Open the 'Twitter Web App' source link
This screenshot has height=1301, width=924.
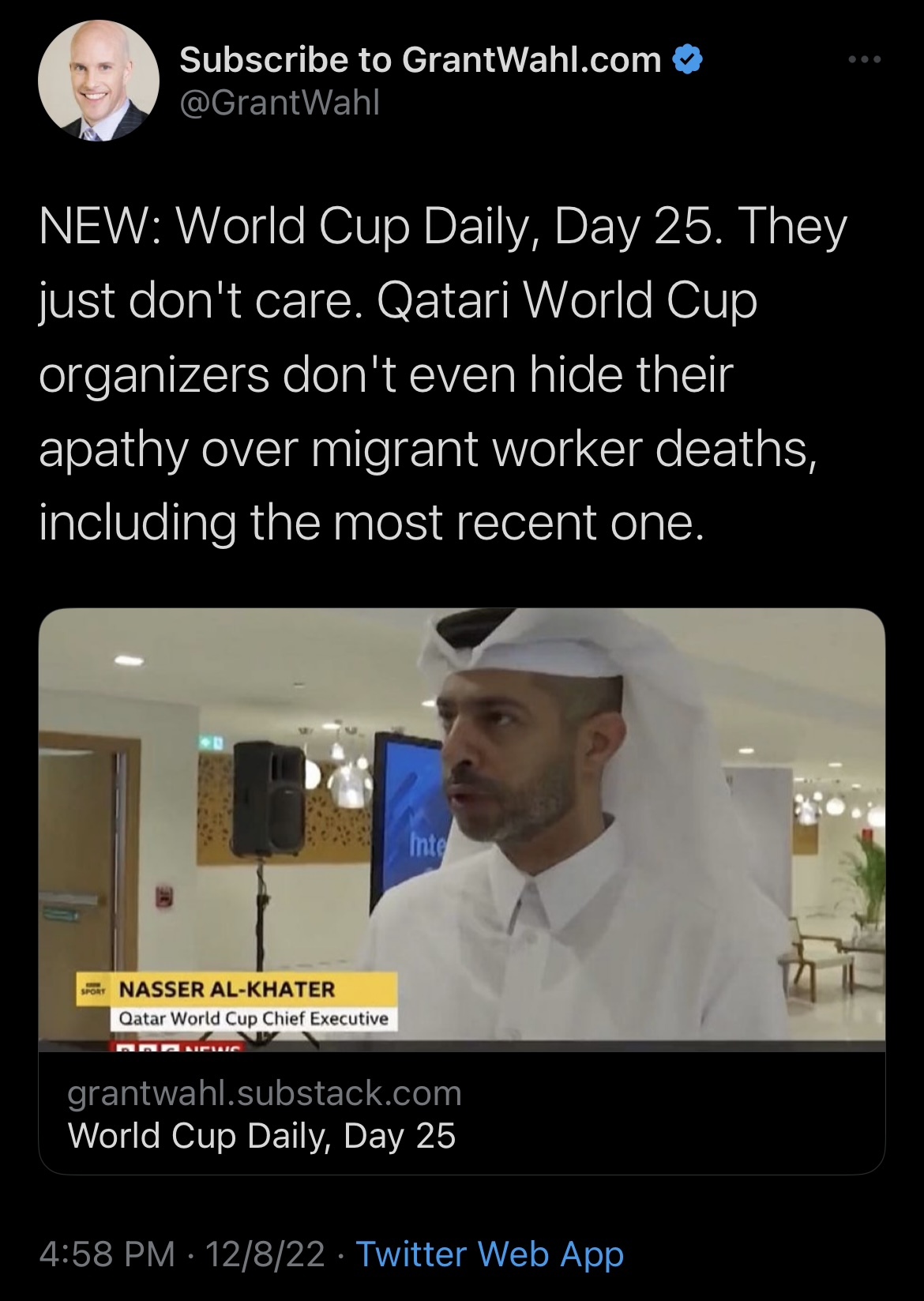490,1254
